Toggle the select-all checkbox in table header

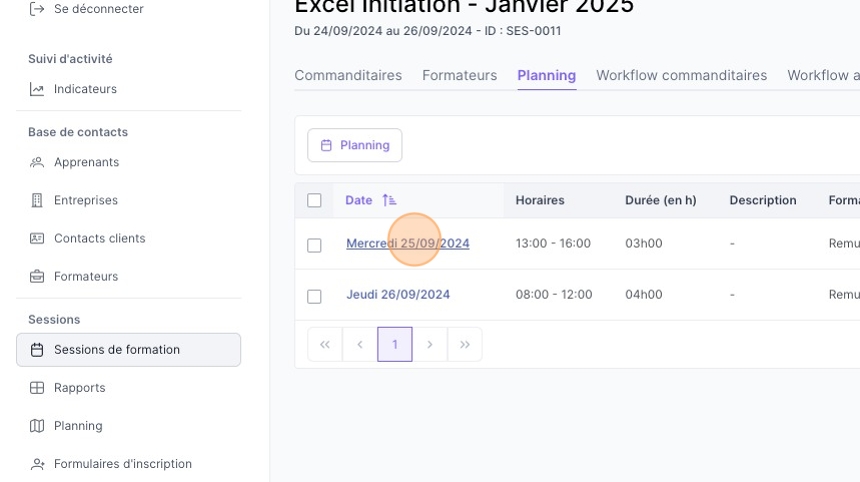[x=314, y=200]
